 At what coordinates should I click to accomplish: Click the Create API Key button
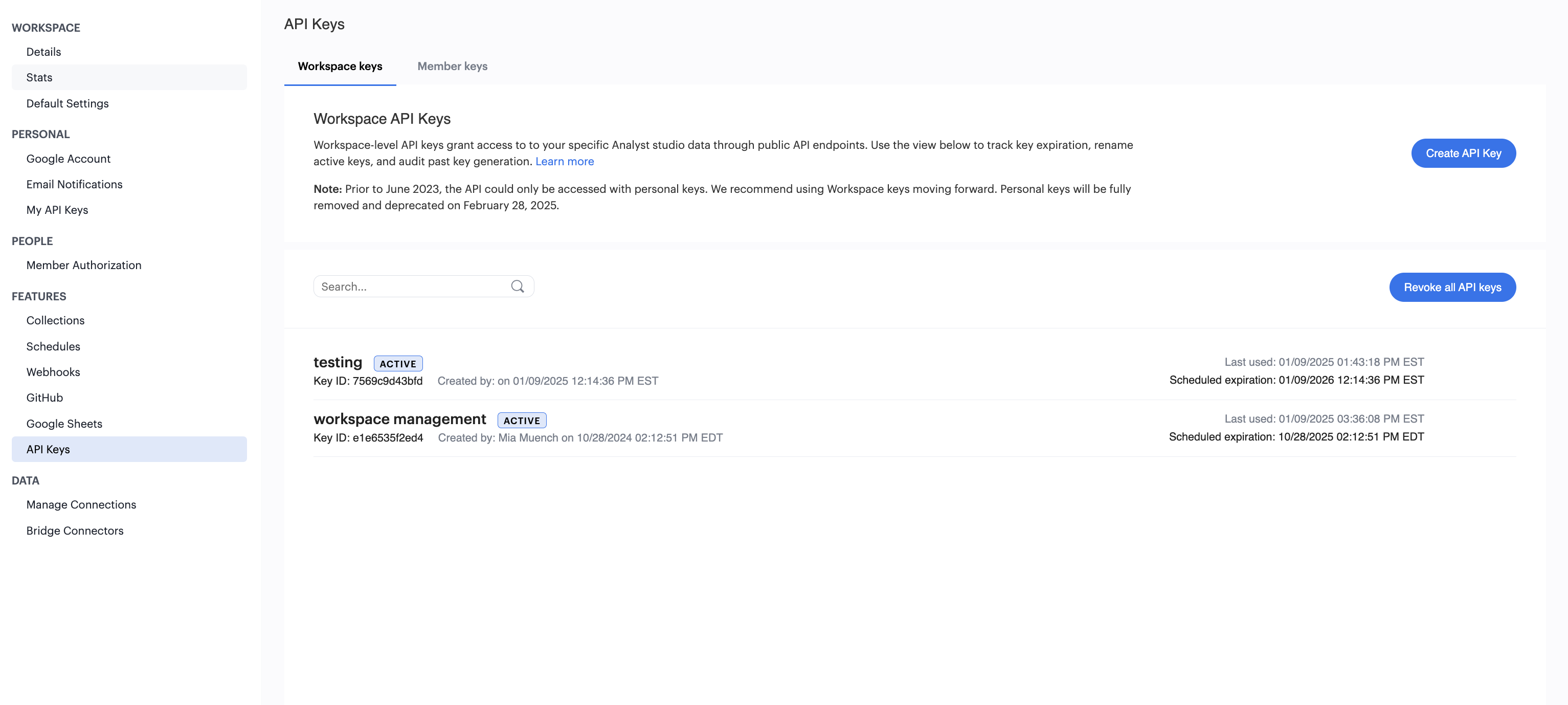pyautogui.click(x=1463, y=153)
